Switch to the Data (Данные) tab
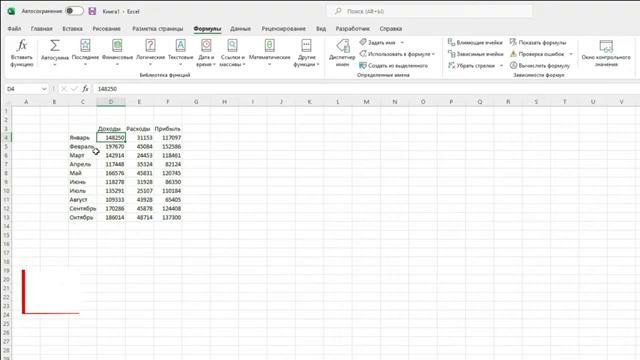The width and height of the screenshot is (640, 360). pos(240,29)
